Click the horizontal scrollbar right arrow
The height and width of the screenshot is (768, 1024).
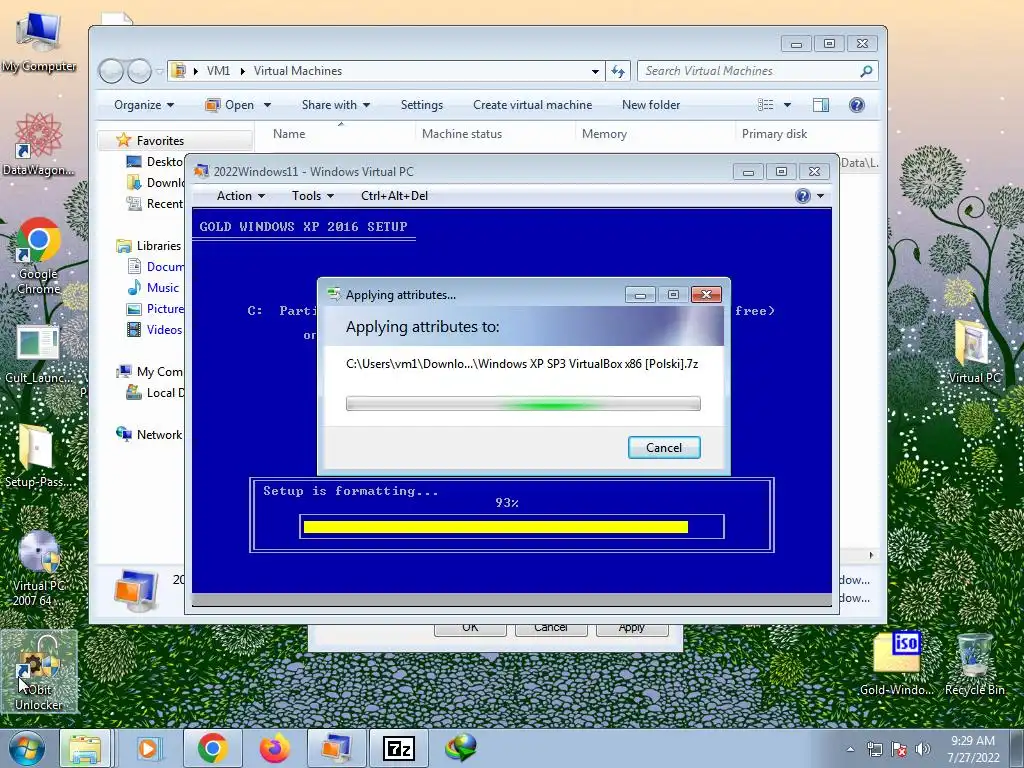tap(871, 555)
